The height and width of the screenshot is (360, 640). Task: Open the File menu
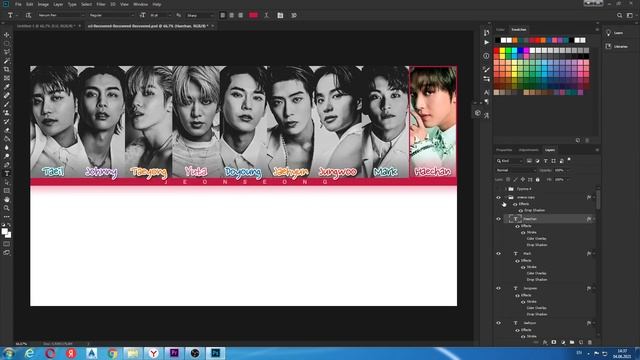point(18,4)
